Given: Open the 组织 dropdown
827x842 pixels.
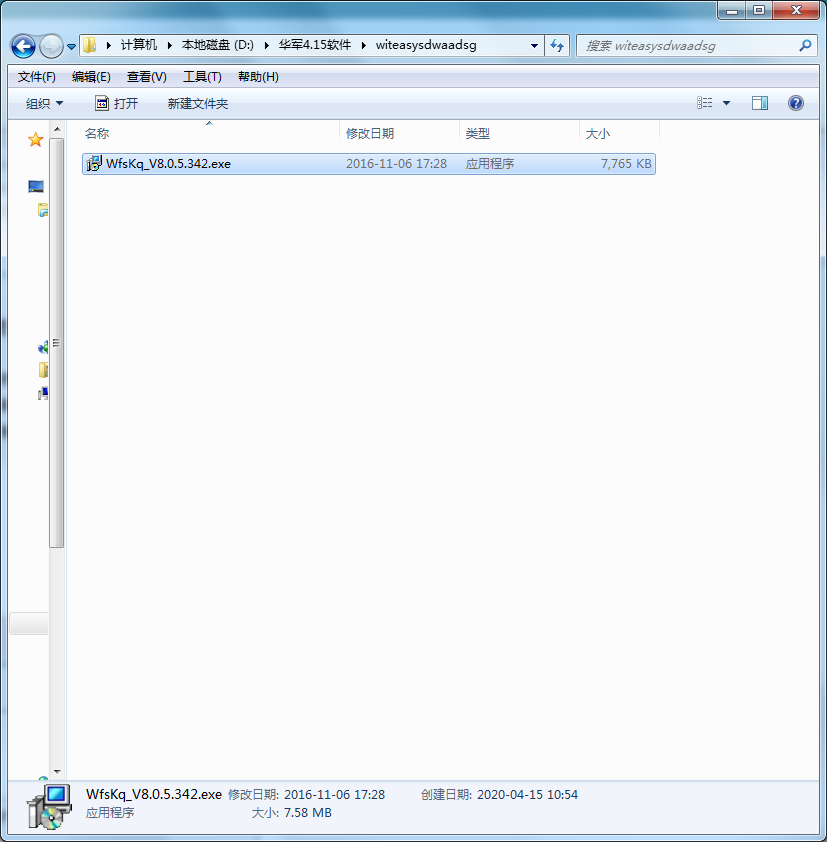Looking at the screenshot, I should tap(44, 103).
